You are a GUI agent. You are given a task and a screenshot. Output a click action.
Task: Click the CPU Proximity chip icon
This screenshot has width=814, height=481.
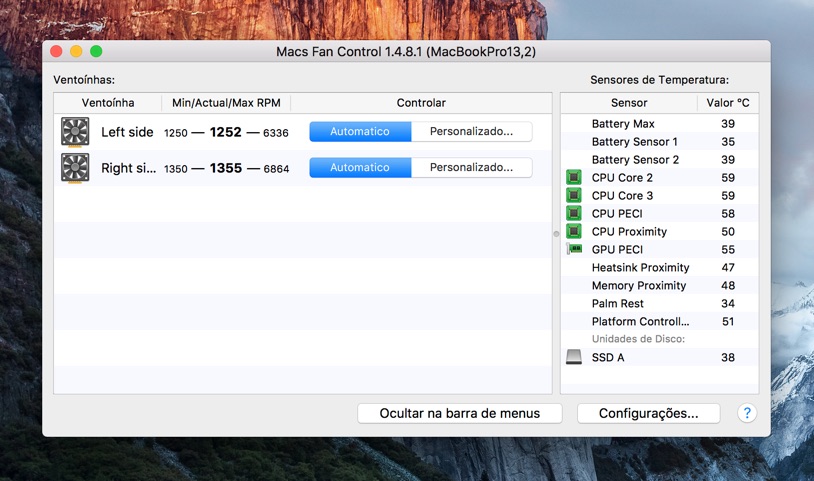(574, 232)
